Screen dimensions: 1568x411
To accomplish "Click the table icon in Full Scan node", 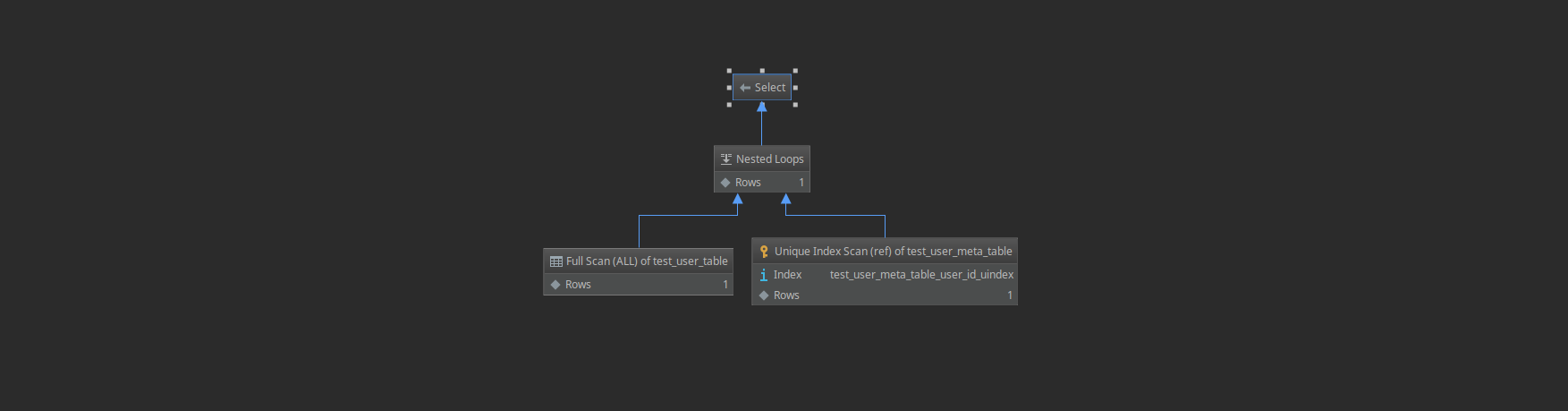I will tap(556, 261).
